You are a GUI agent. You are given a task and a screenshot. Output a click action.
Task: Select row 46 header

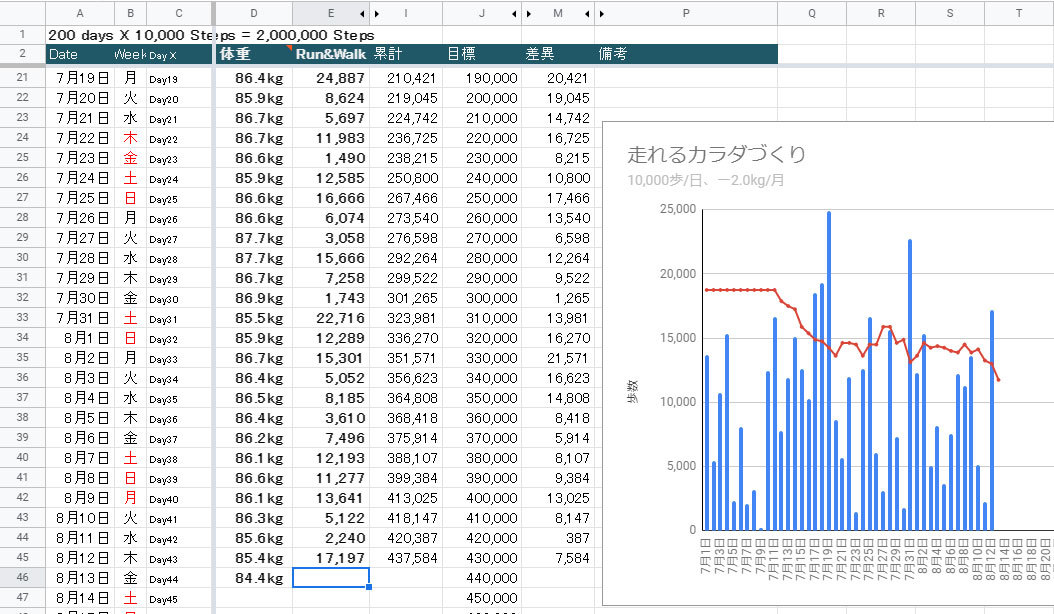(x=22, y=578)
